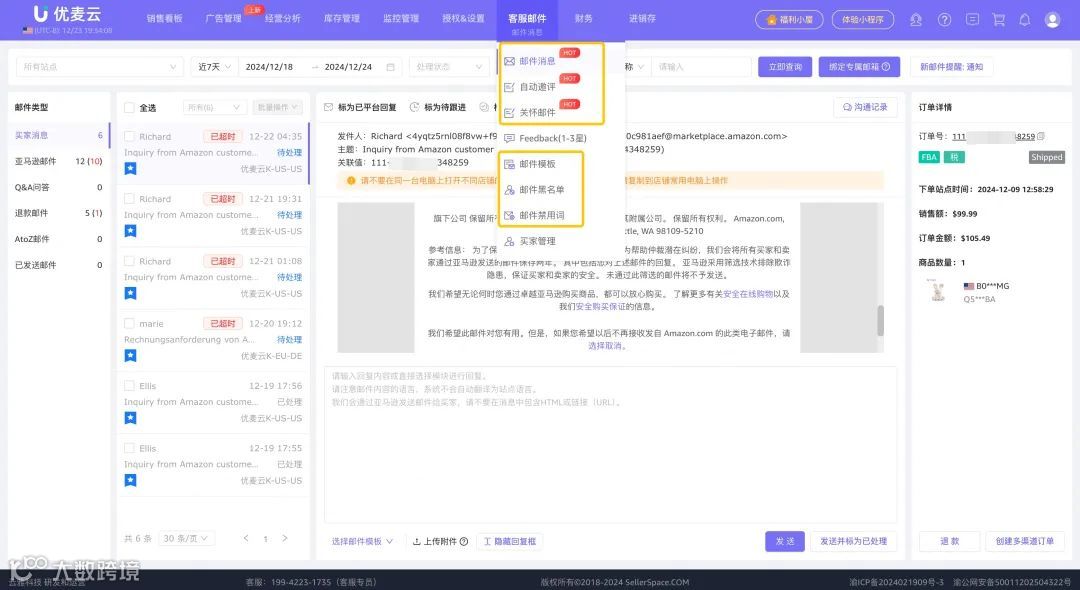Click the icon beside 关怀邮件
This screenshot has height=590, width=1080.
pyautogui.click(x=509, y=112)
